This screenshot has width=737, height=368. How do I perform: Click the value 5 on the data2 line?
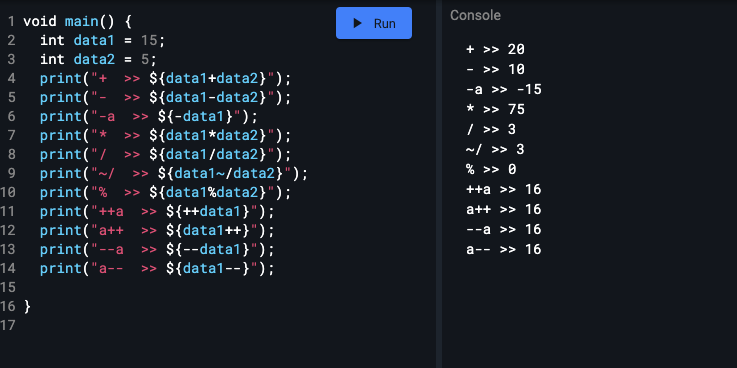click(144, 59)
